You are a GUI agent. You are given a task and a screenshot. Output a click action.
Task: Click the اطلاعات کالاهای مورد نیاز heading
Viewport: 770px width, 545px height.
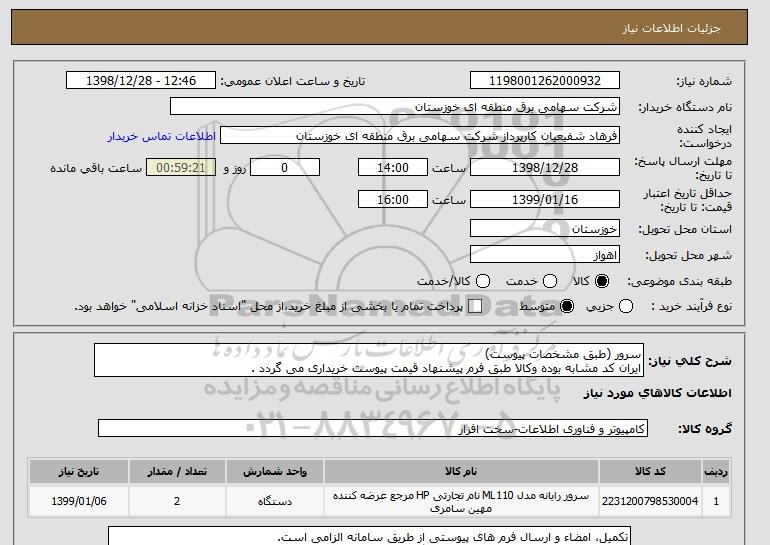tap(658, 393)
